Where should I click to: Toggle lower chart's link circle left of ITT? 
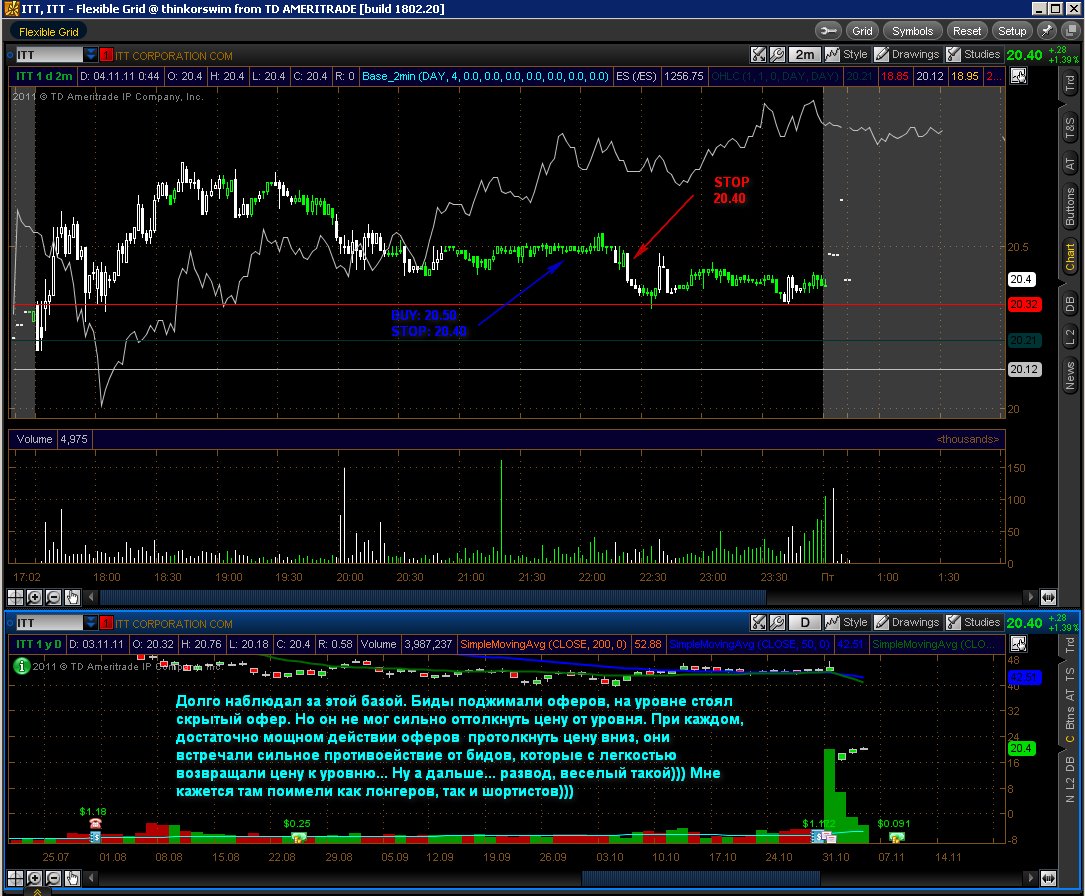point(10,623)
